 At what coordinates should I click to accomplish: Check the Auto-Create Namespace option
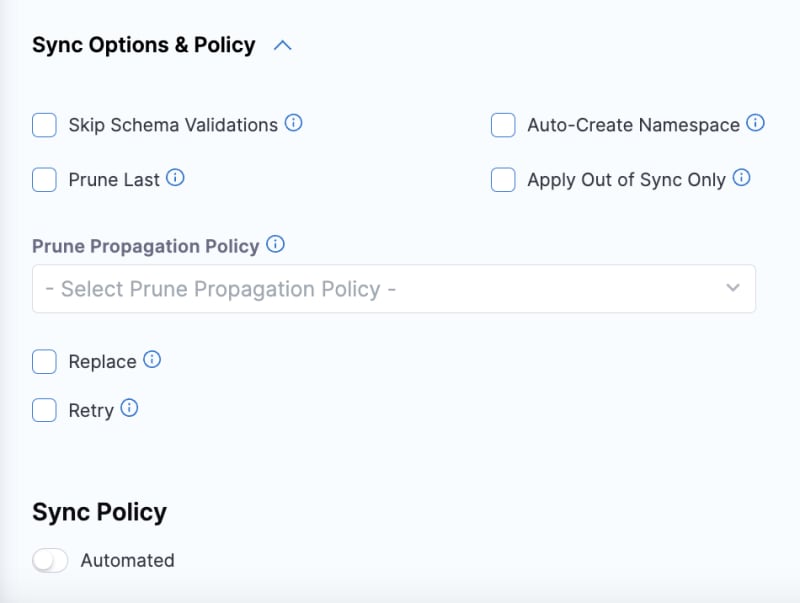(x=502, y=125)
